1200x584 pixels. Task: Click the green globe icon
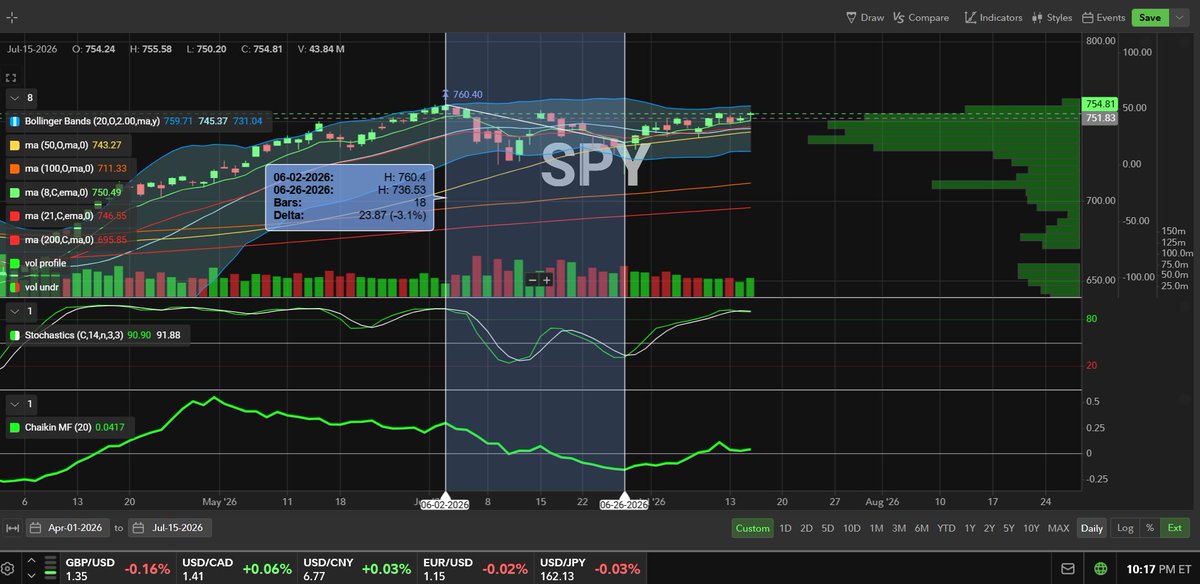pyautogui.click(x=1101, y=568)
